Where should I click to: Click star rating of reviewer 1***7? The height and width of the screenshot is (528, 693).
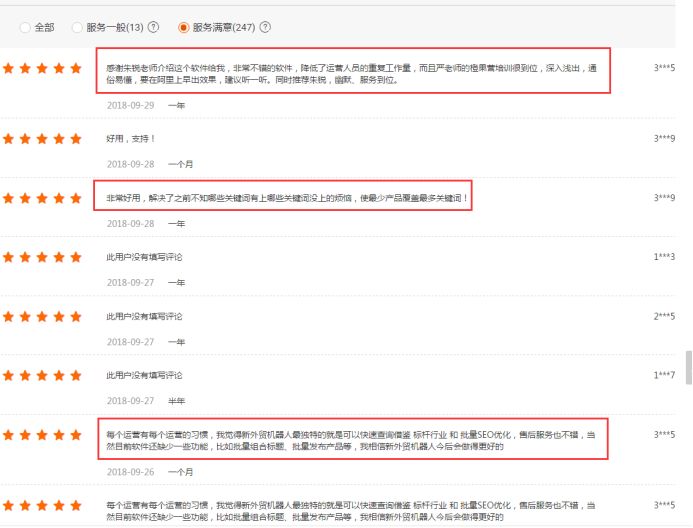(x=42, y=376)
